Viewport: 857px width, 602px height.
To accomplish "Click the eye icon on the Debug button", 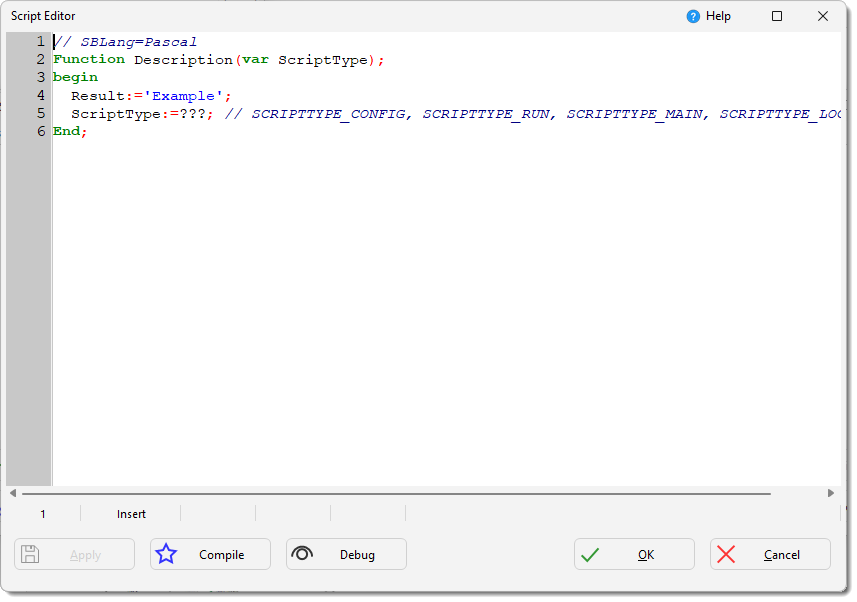I will 303,554.
